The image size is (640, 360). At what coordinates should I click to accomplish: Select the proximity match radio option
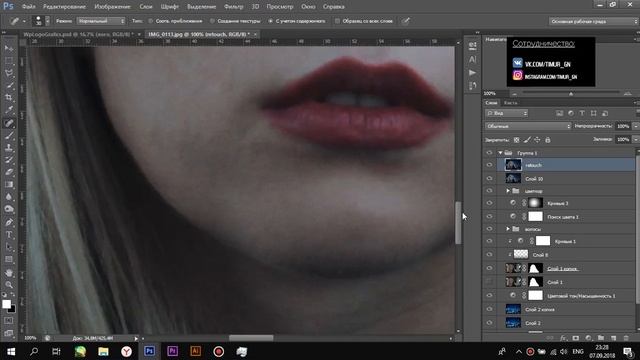click(x=151, y=21)
